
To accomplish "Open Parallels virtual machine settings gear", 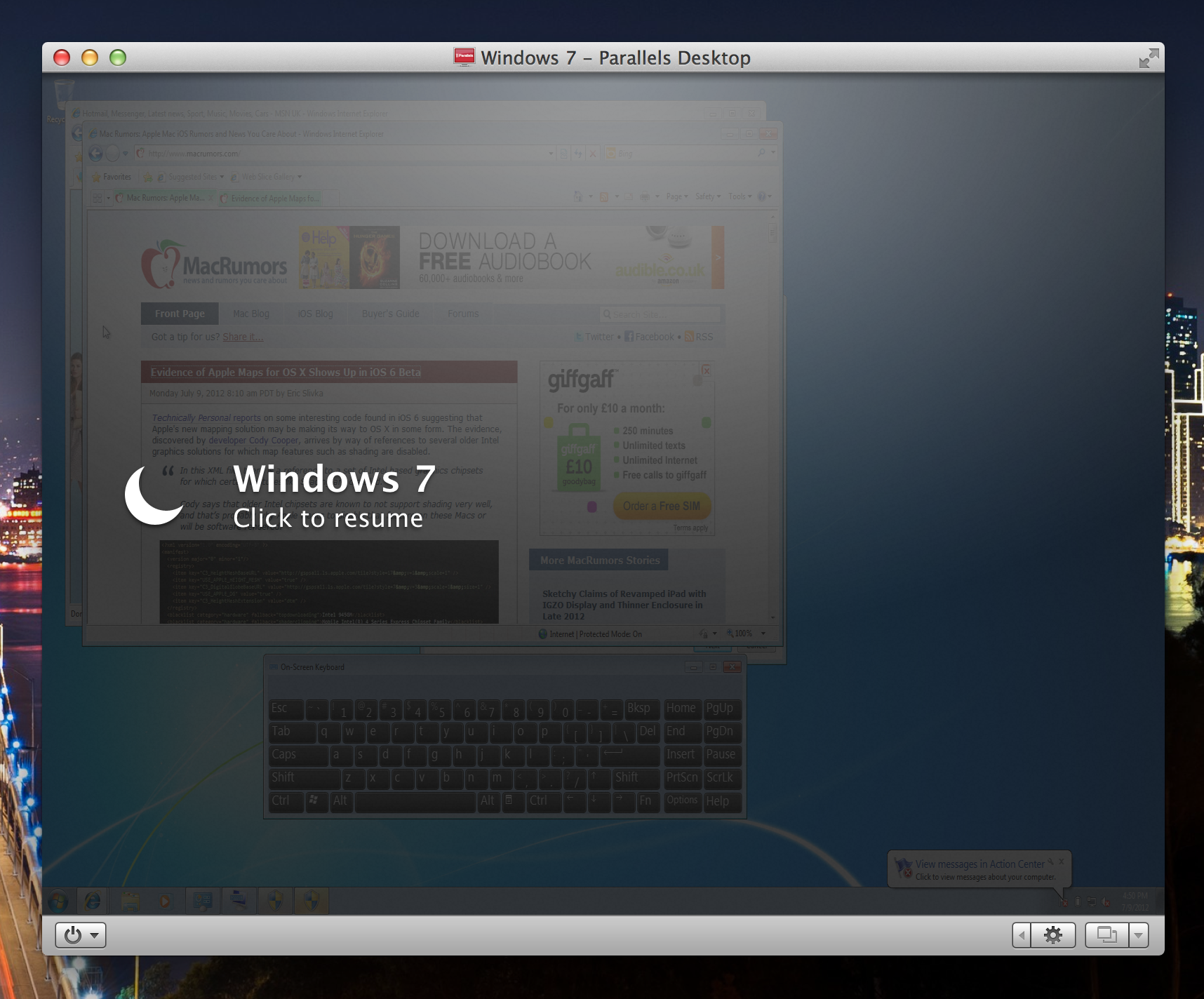I will [1053, 935].
